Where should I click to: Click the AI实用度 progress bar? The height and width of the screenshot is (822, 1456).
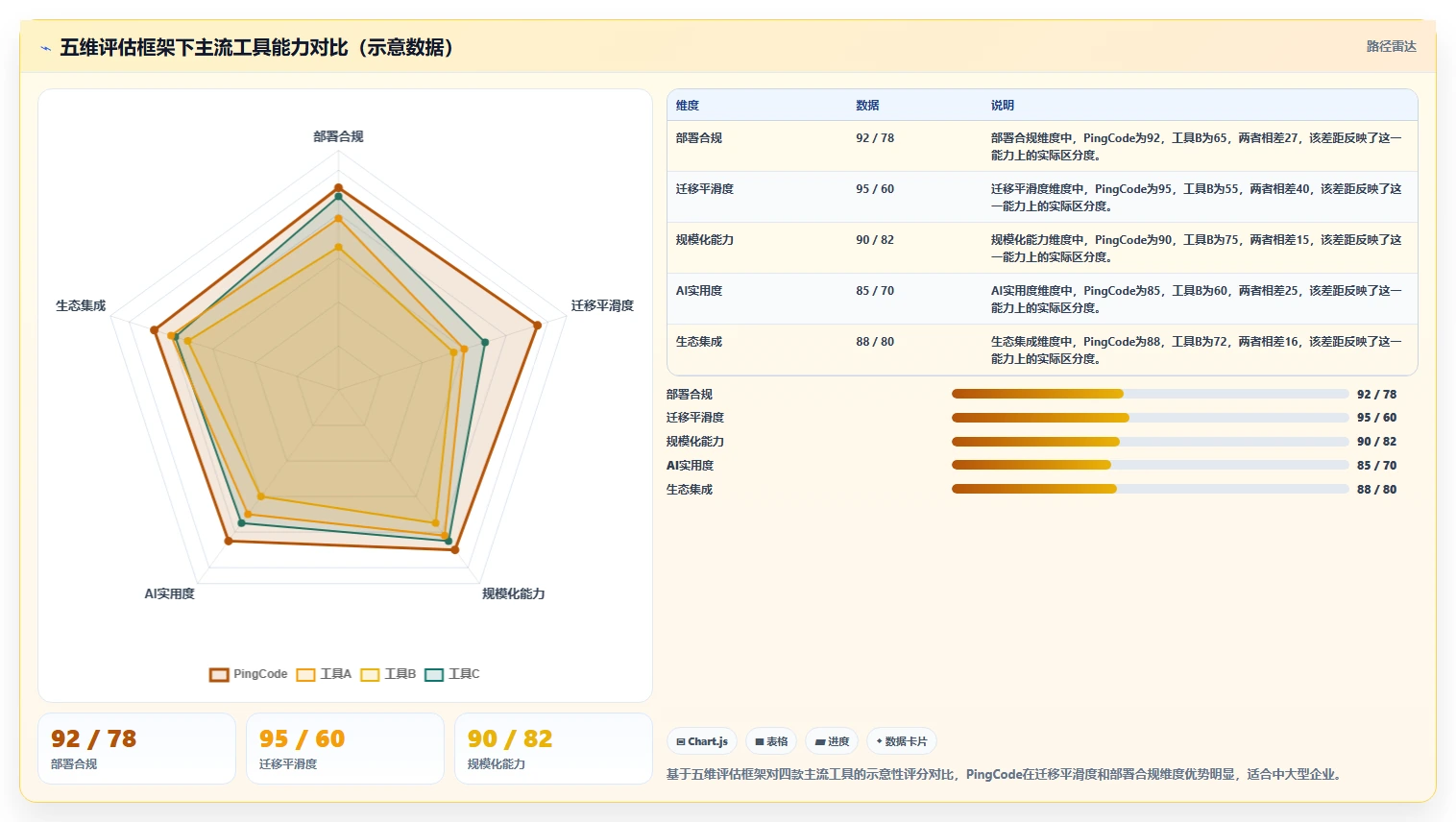1151,465
